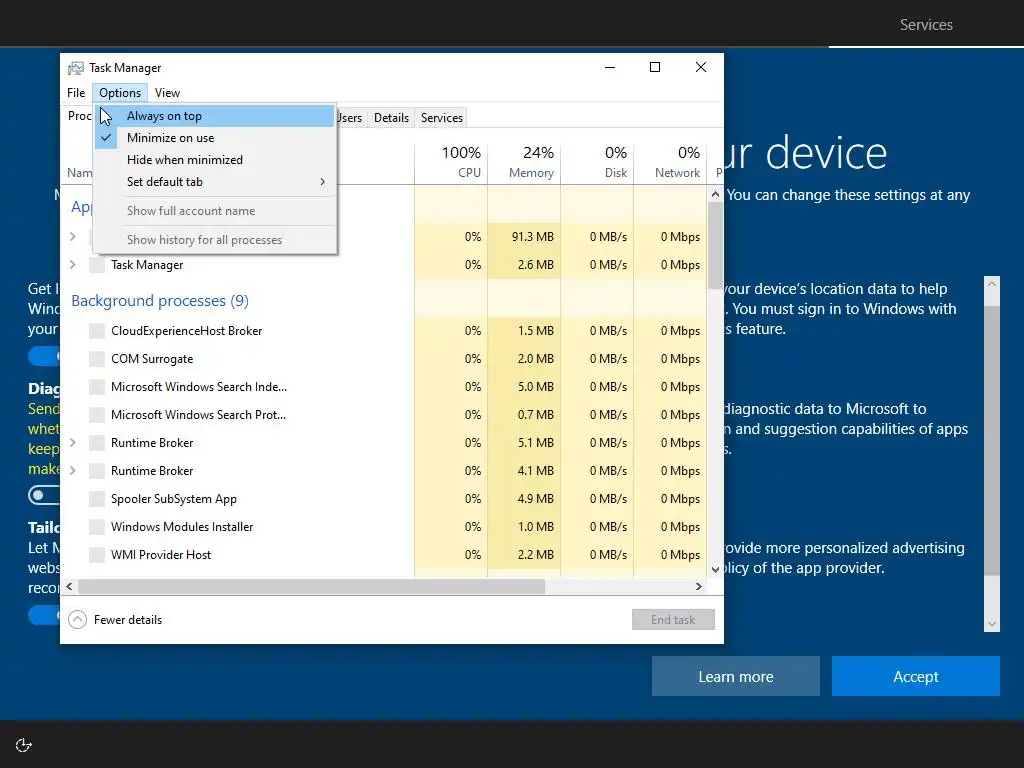1024x768 pixels.
Task: Click the Task Manager title bar icon
Action: point(76,68)
